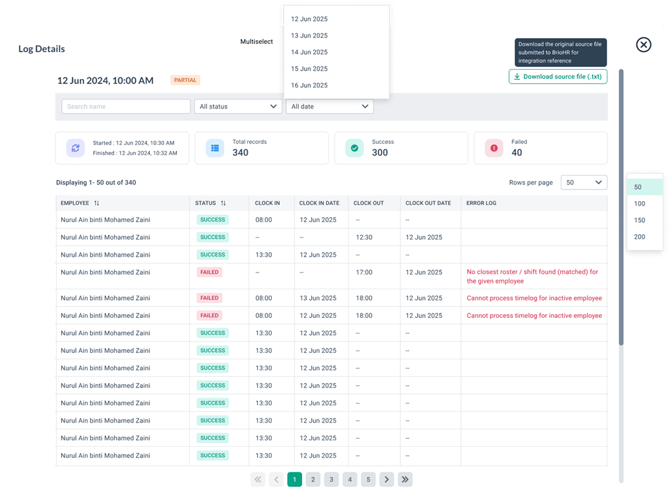Open the All status filter dropdown

coord(238,106)
